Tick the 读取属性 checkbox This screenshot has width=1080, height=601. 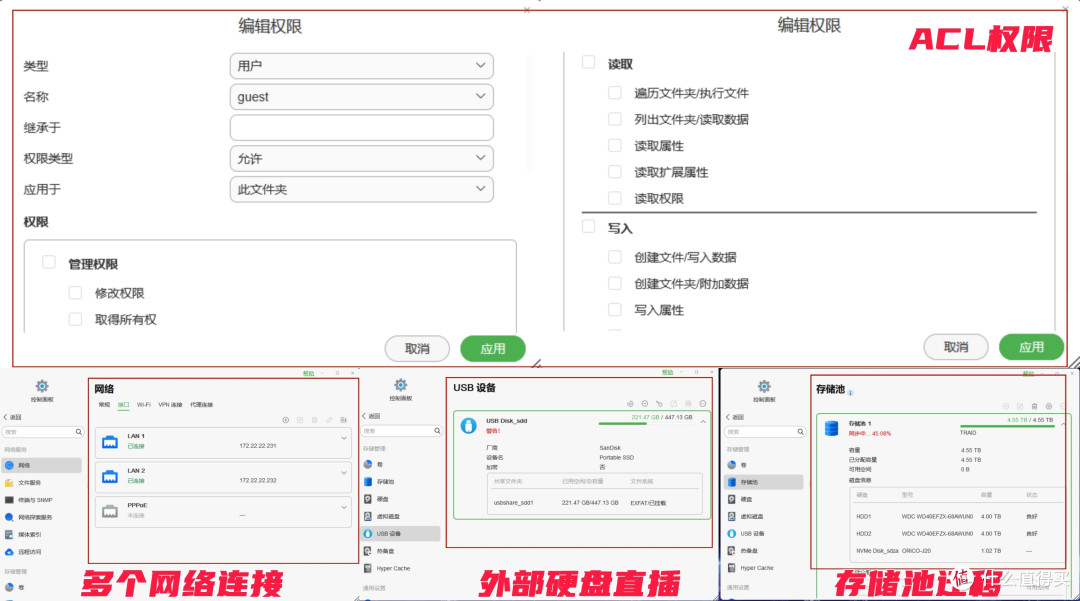click(x=614, y=145)
